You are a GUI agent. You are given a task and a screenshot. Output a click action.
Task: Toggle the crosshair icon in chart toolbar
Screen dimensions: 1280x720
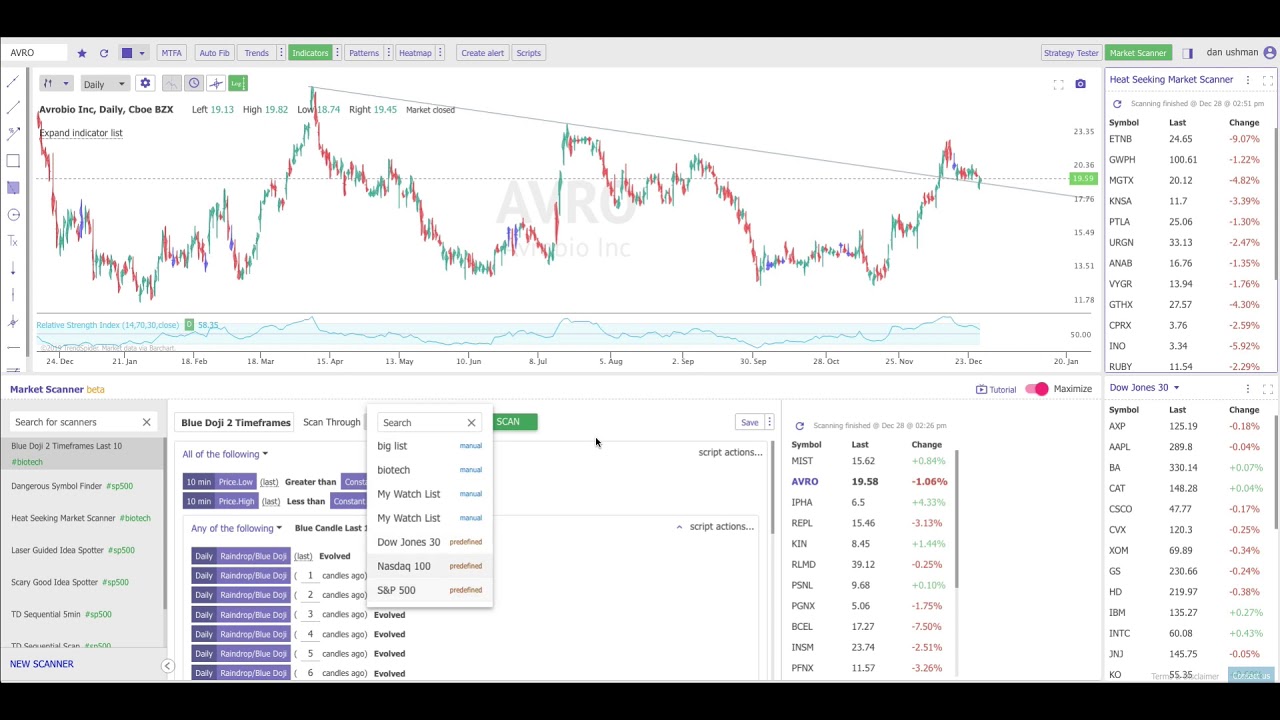216,84
